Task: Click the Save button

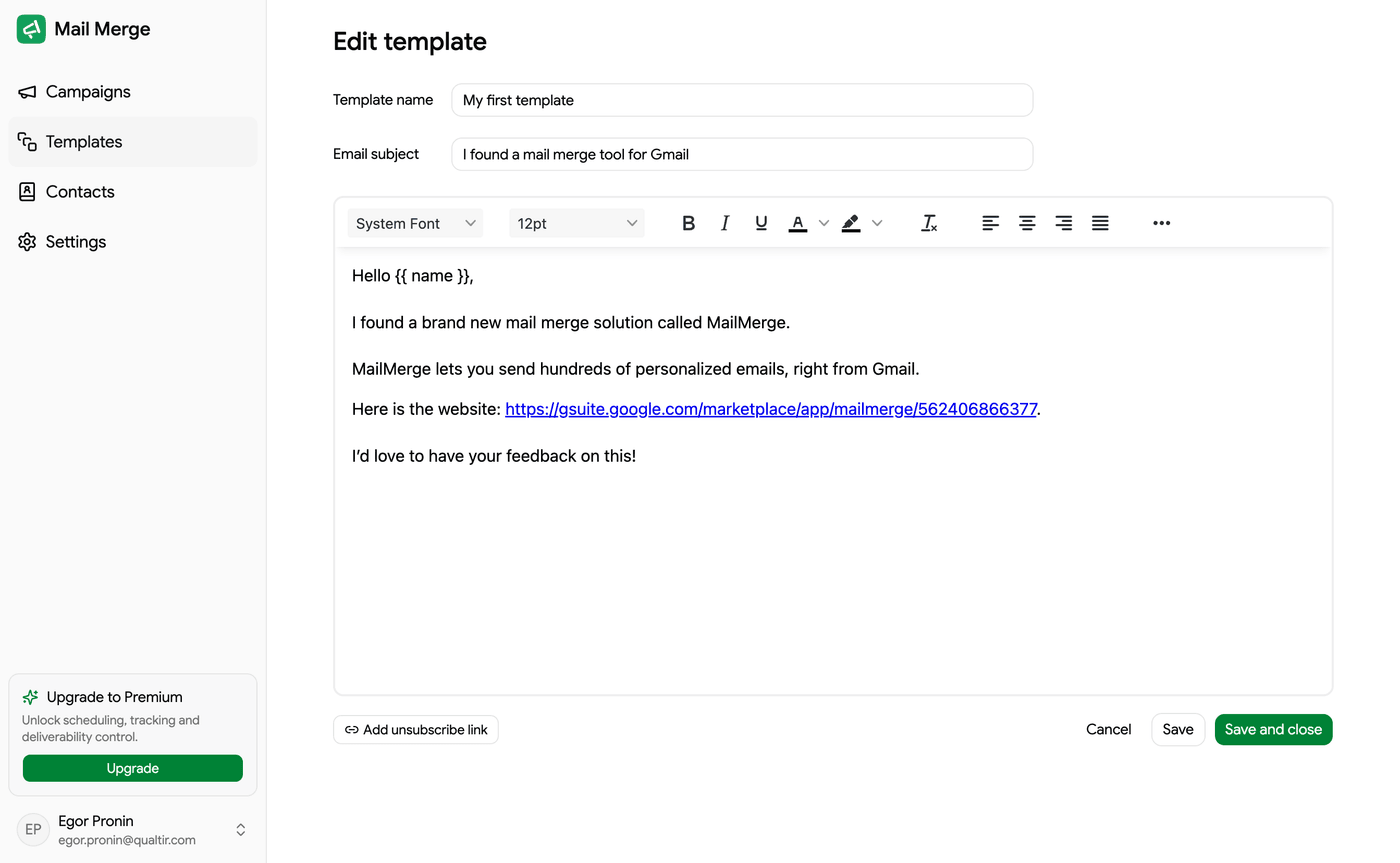Action: [1178, 729]
